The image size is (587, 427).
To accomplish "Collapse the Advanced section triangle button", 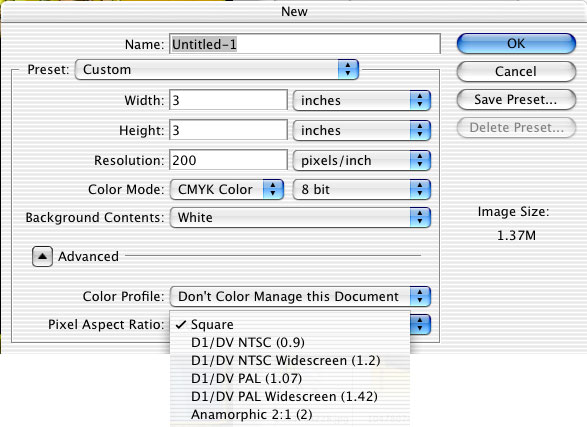I will tap(42, 256).
